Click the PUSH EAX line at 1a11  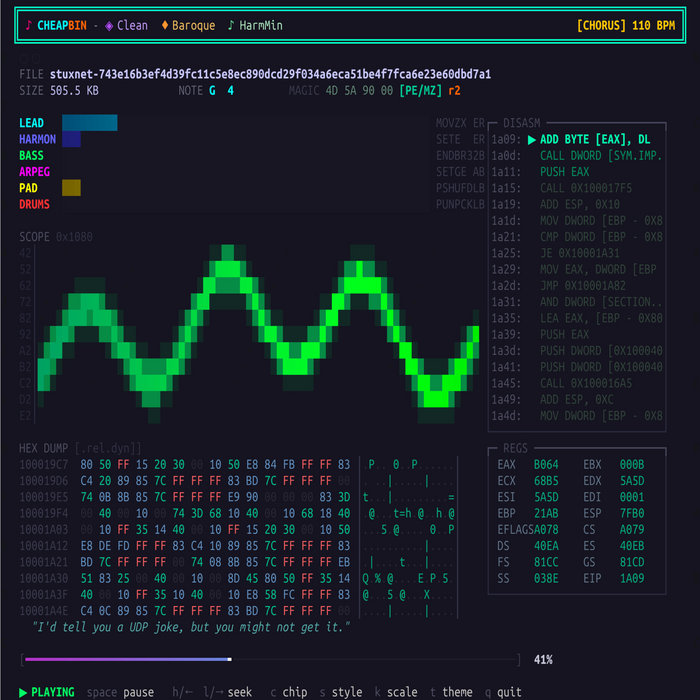pos(564,171)
